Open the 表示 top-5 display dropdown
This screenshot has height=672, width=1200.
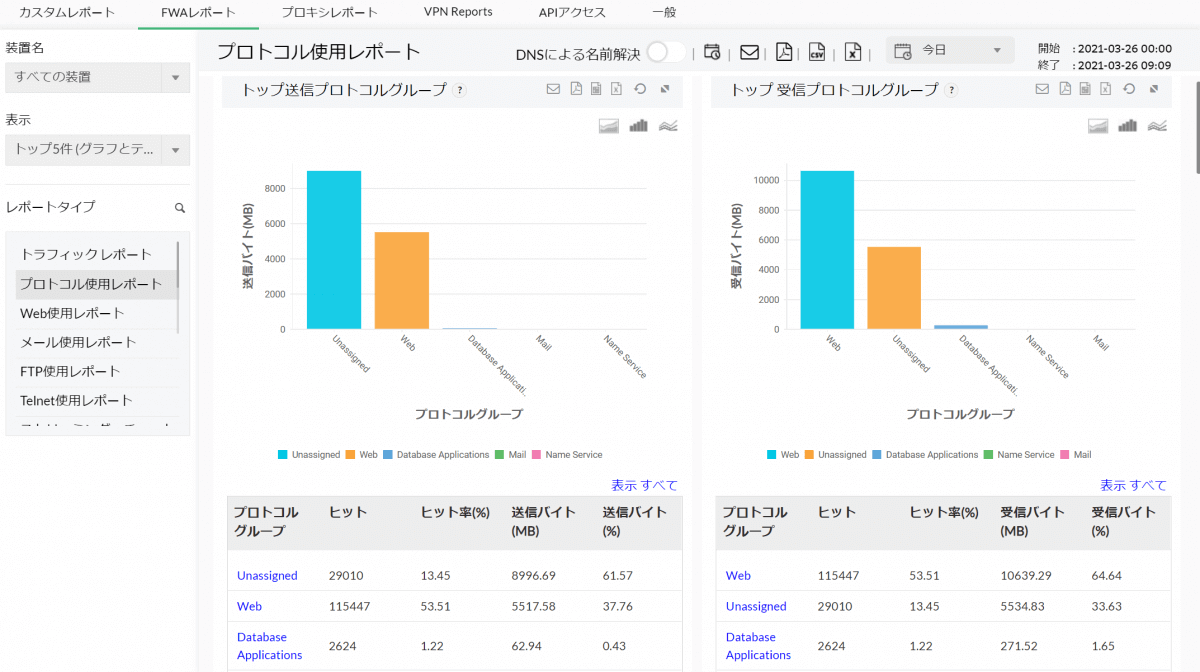[97, 150]
